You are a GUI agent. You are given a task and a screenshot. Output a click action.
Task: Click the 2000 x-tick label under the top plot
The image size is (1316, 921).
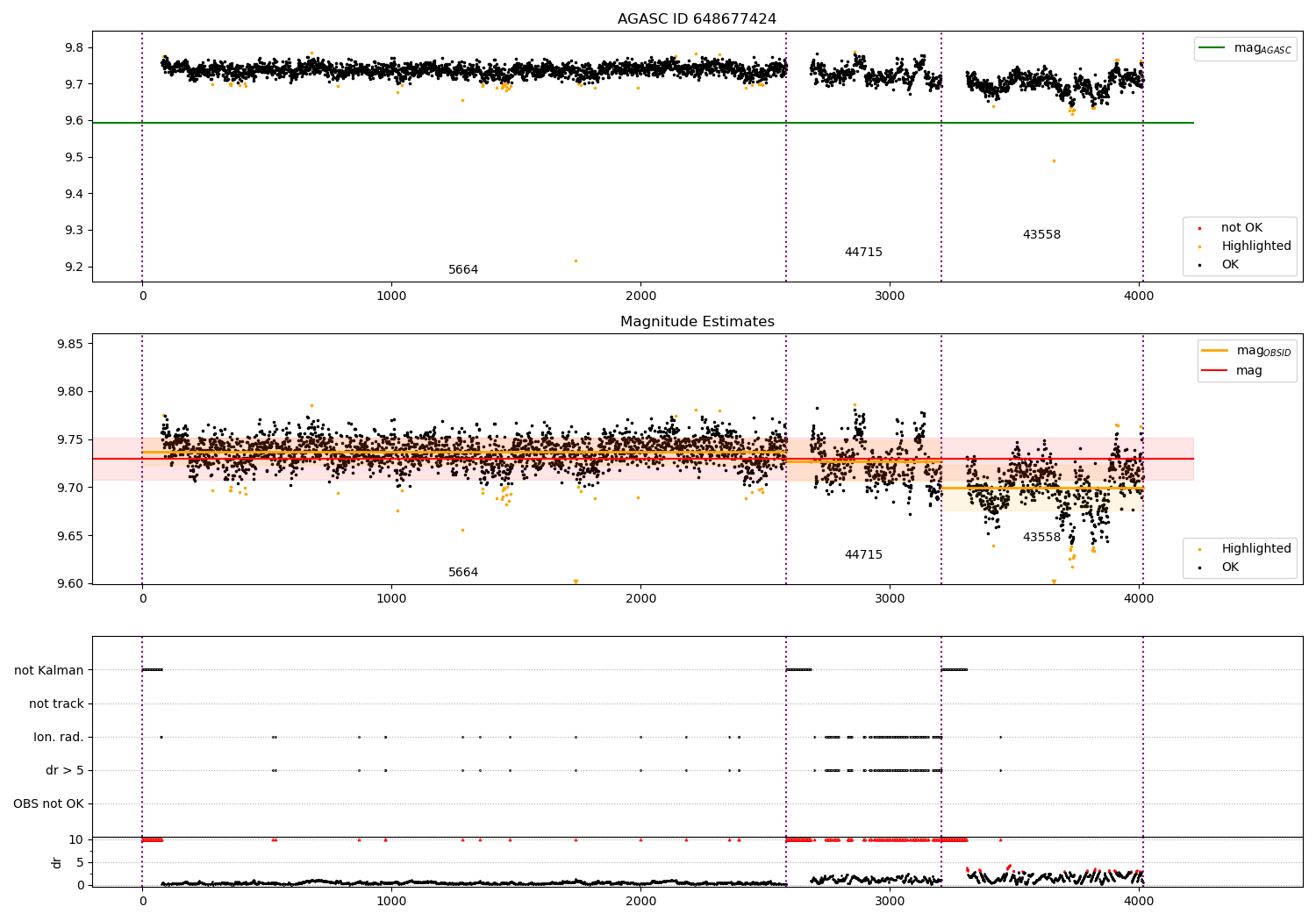pyautogui.click(x=640, y=296)
